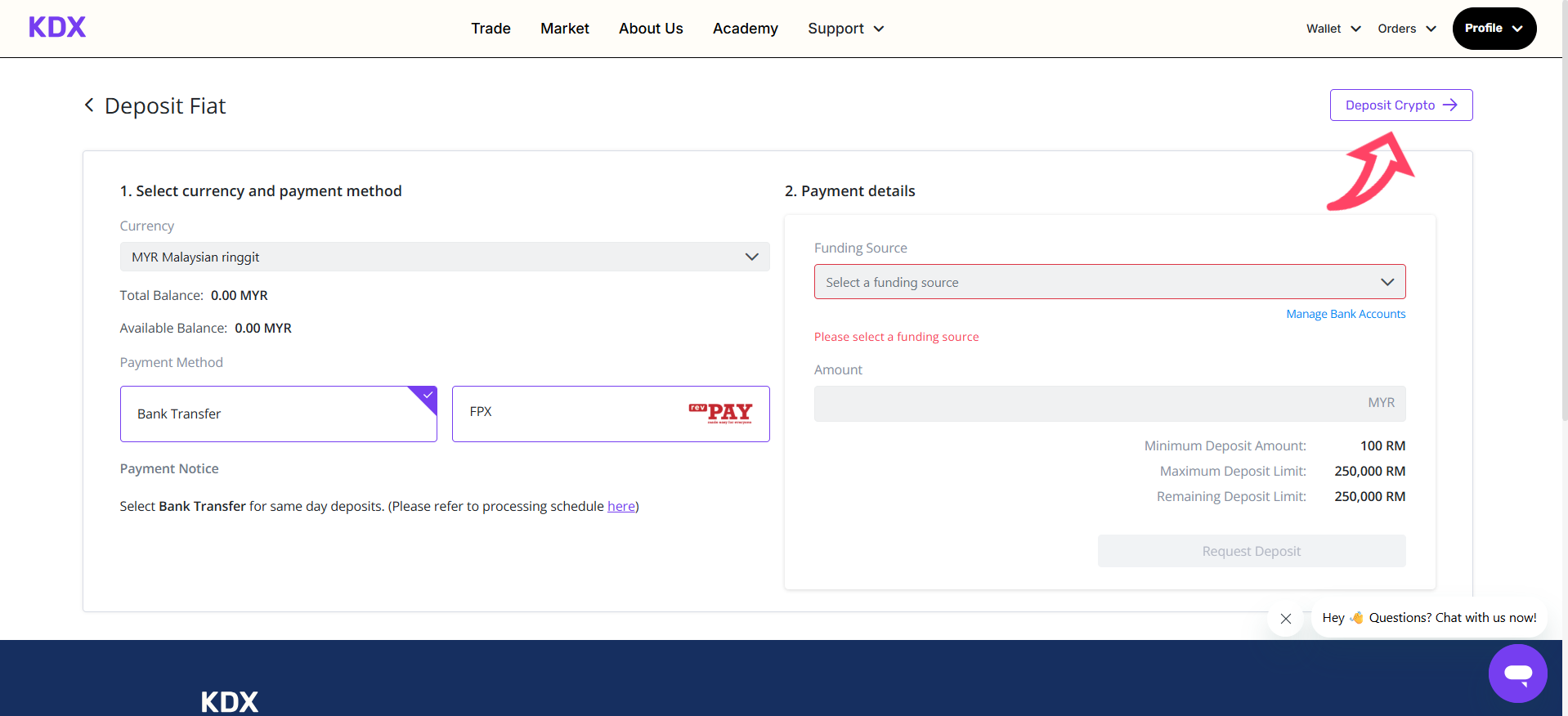This screenshot has width=1568, height=716.
Task: Click the 'Remaining Deposit Limit' 250,000 RM value
Action: 1369,496
